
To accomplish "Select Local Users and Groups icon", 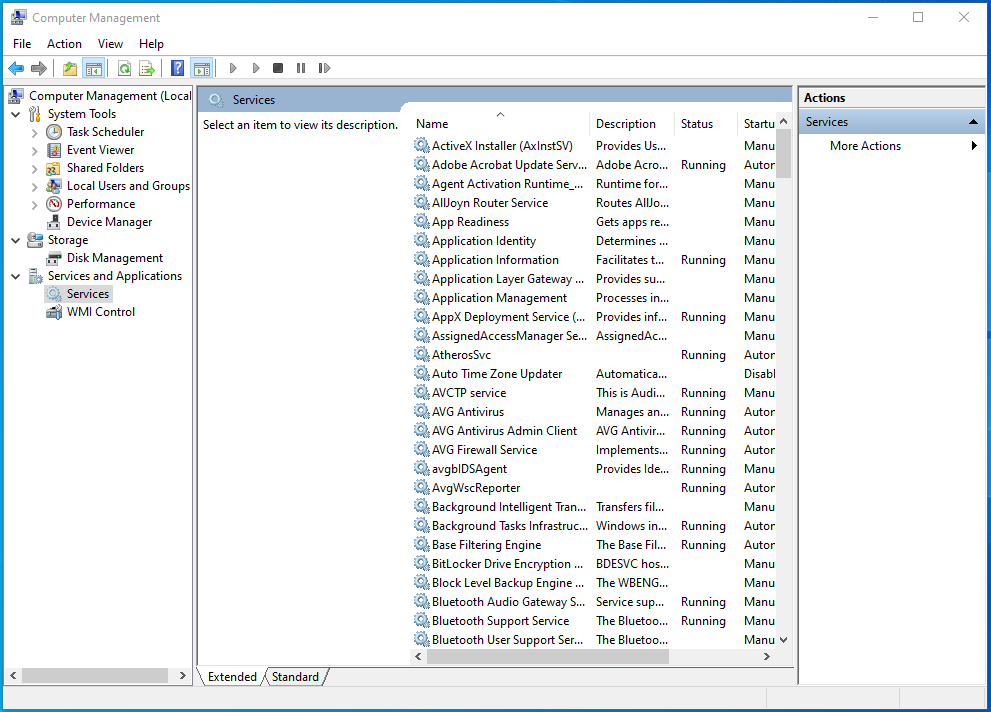I will tap(54, 186).
